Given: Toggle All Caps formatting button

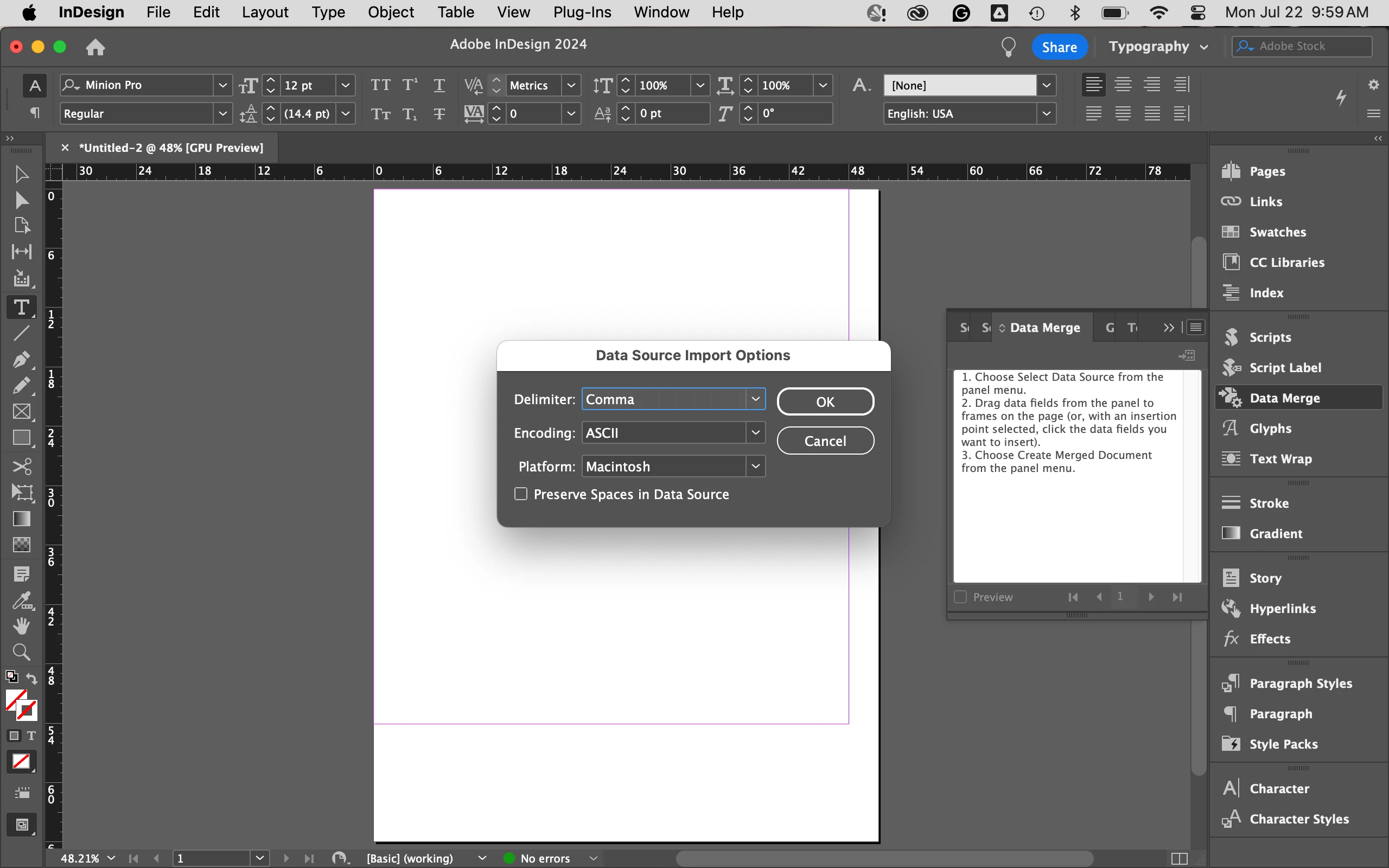Looking at the screenshot, I should pos(380,85).
